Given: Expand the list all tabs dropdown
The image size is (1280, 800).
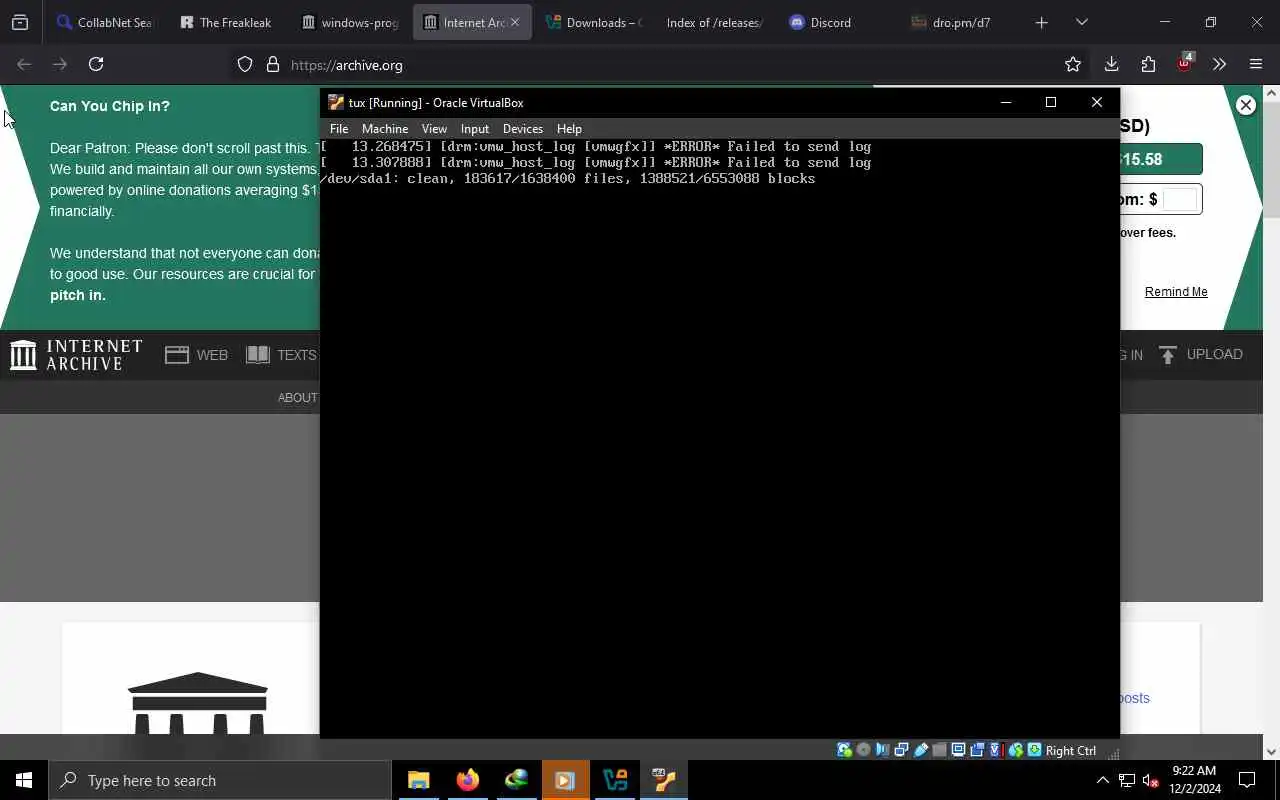Looking at the screenshot, I should tap(1081, 22).
